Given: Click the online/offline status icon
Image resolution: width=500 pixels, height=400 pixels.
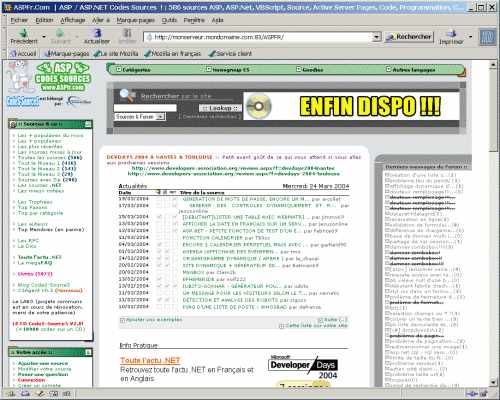Looking at the screenshot, I should tap(472, 394).
